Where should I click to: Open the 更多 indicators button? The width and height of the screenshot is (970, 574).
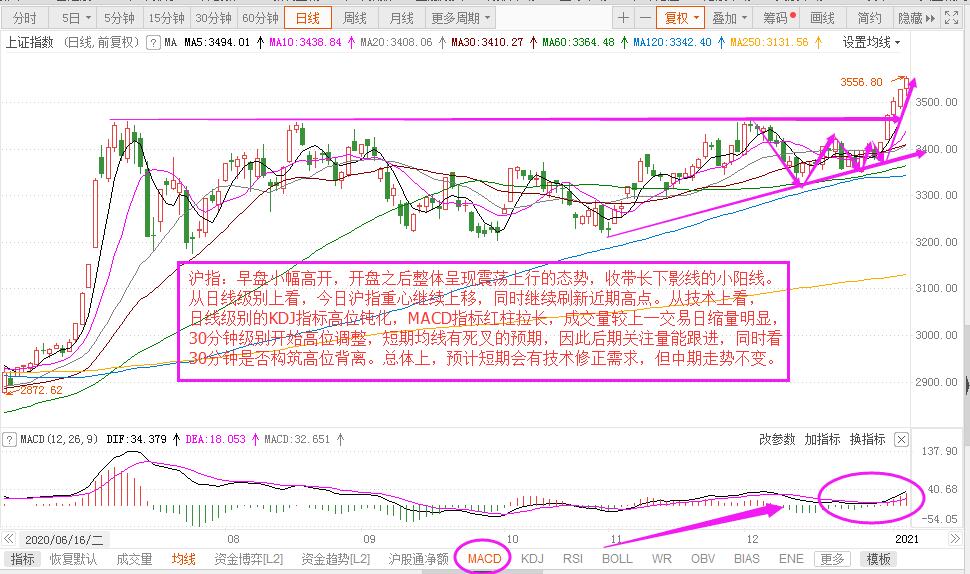(x=832, y=559)
